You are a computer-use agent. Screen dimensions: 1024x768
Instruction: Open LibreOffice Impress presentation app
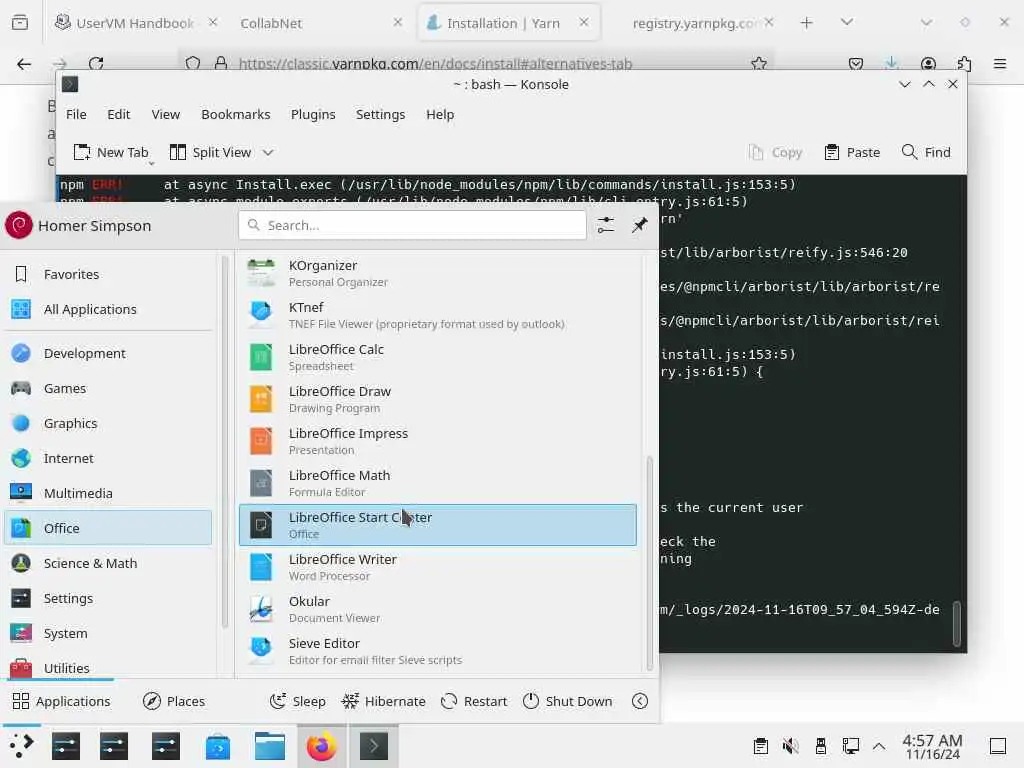438,441
